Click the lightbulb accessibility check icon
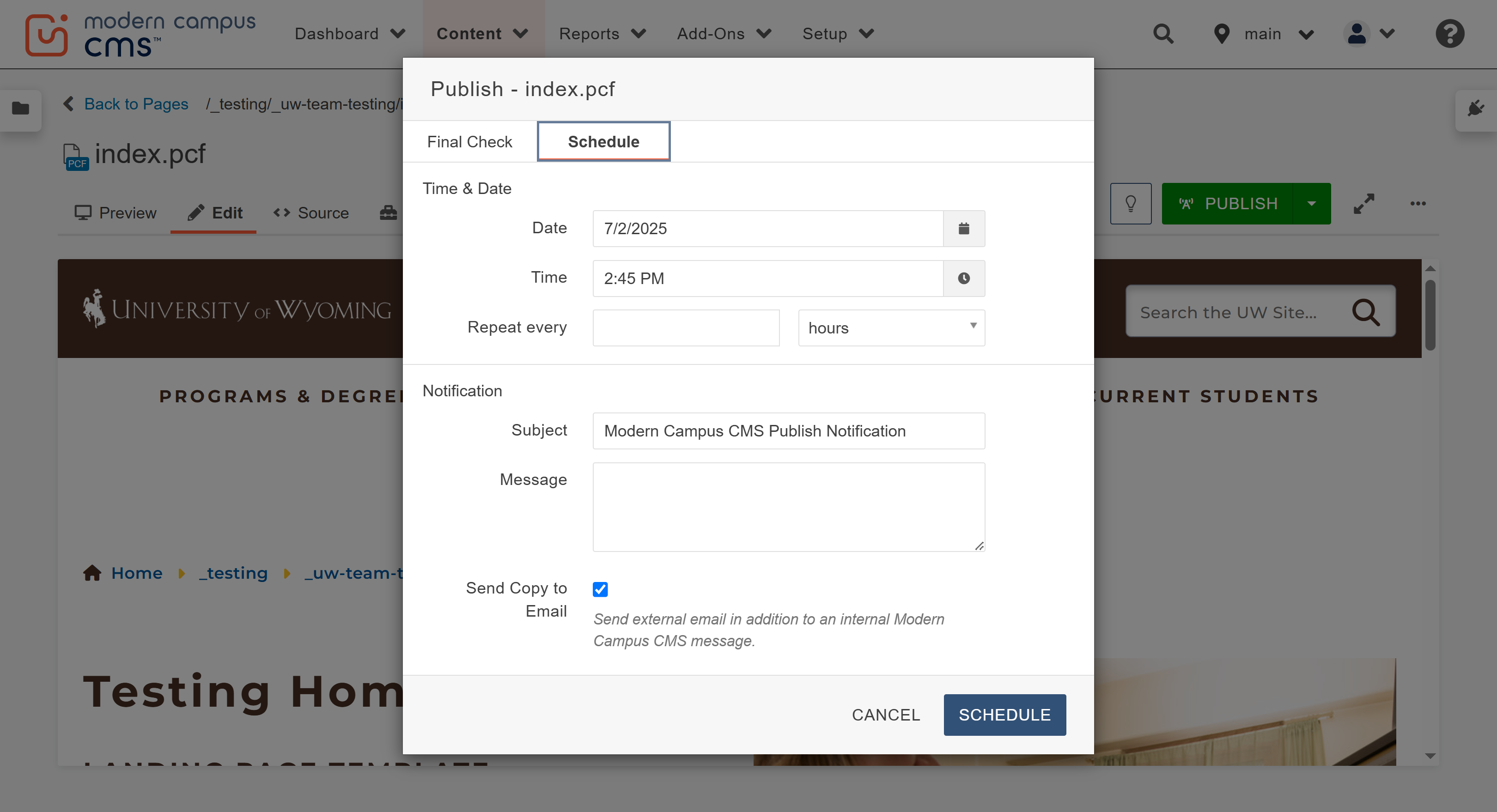 (x=1130, y=203)
